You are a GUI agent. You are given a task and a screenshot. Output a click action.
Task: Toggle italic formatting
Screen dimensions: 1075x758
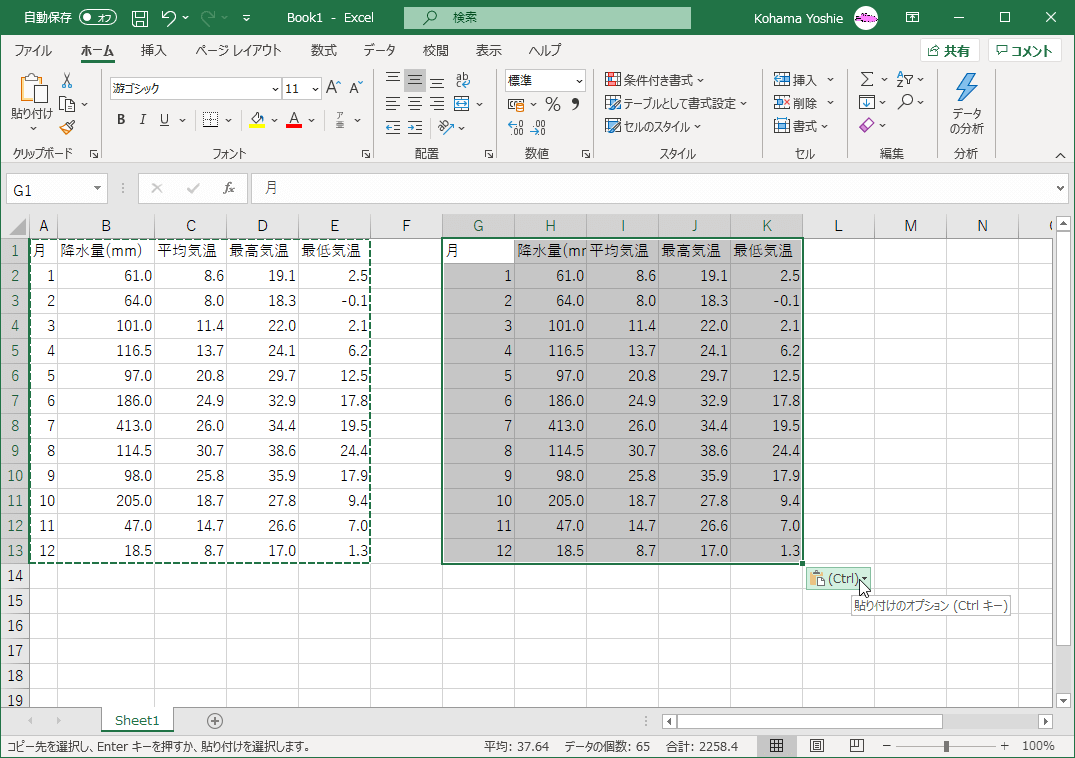(x=143, y=120)
